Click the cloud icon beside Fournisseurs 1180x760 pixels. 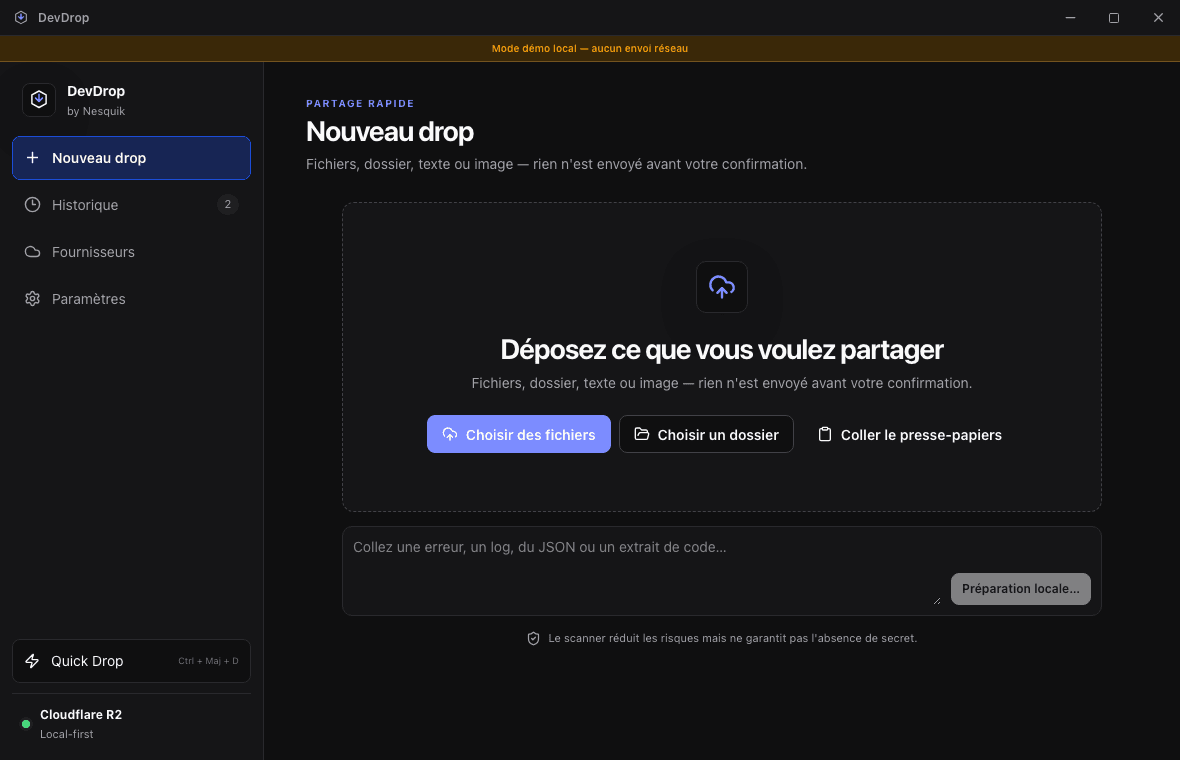(32, 252)
